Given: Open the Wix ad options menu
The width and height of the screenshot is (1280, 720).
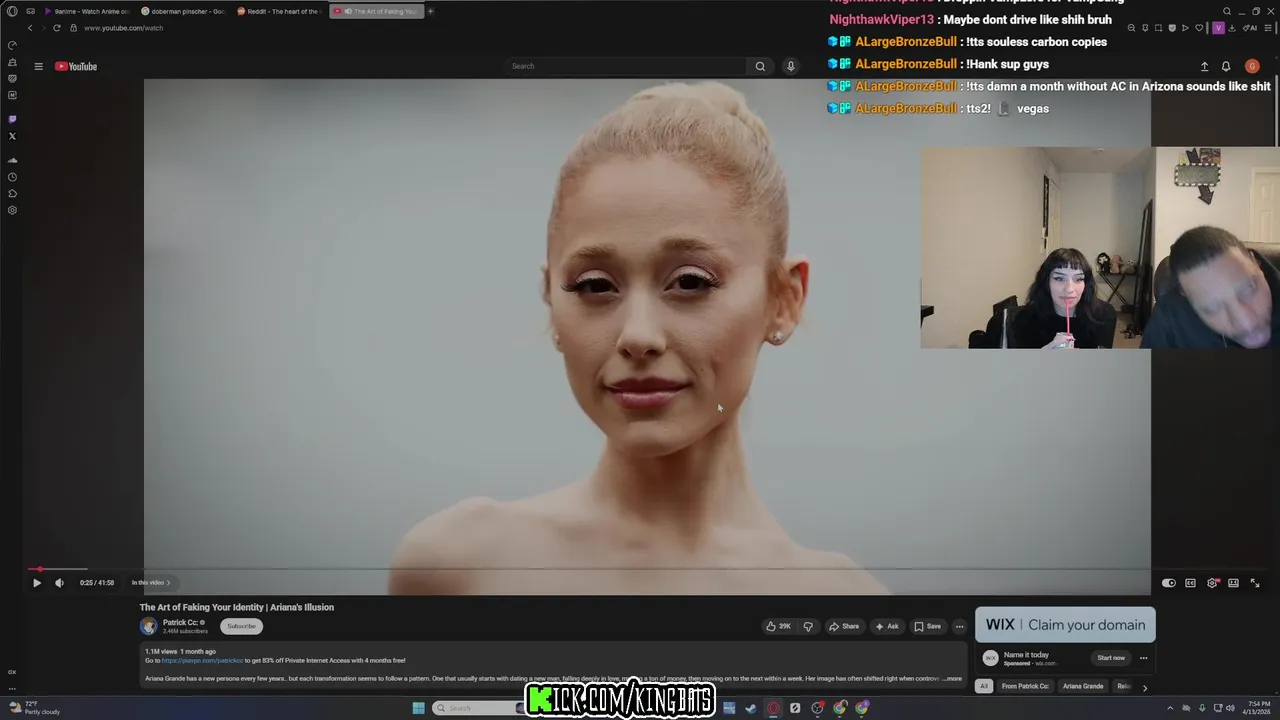Looking at the screenshot, I should pos(1143,658).
